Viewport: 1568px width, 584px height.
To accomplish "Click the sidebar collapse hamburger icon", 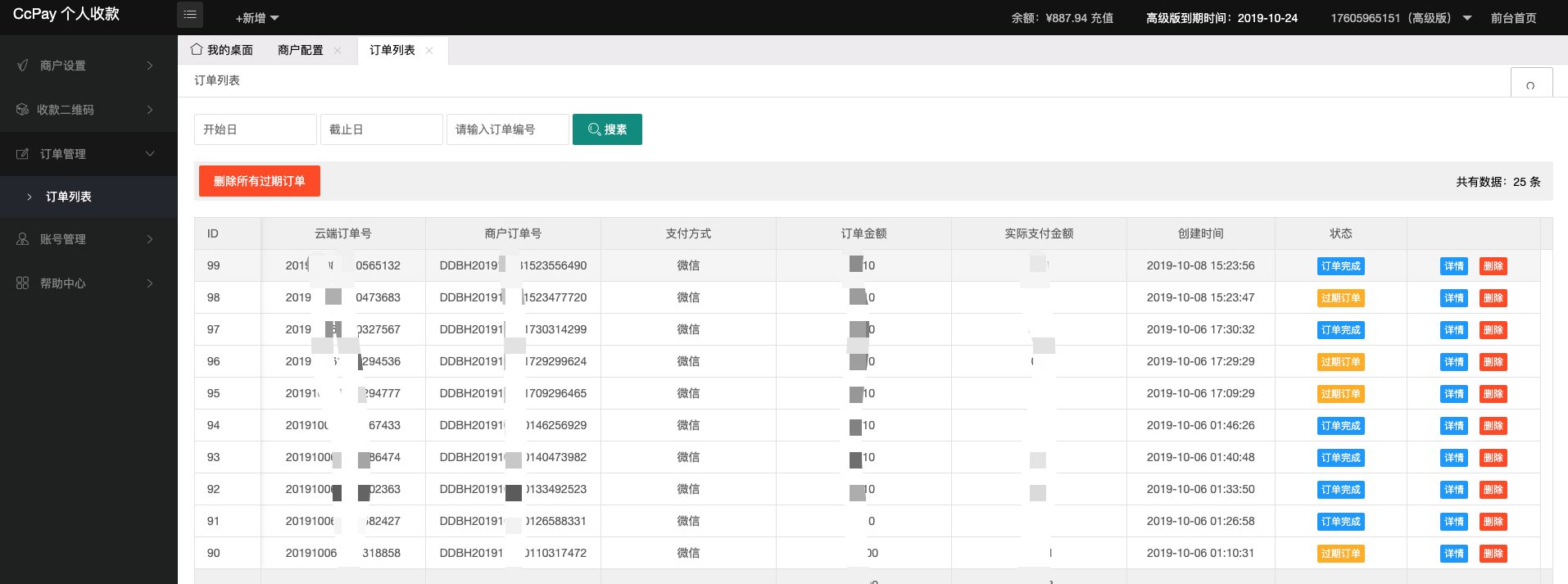I will tap(190, 15).
